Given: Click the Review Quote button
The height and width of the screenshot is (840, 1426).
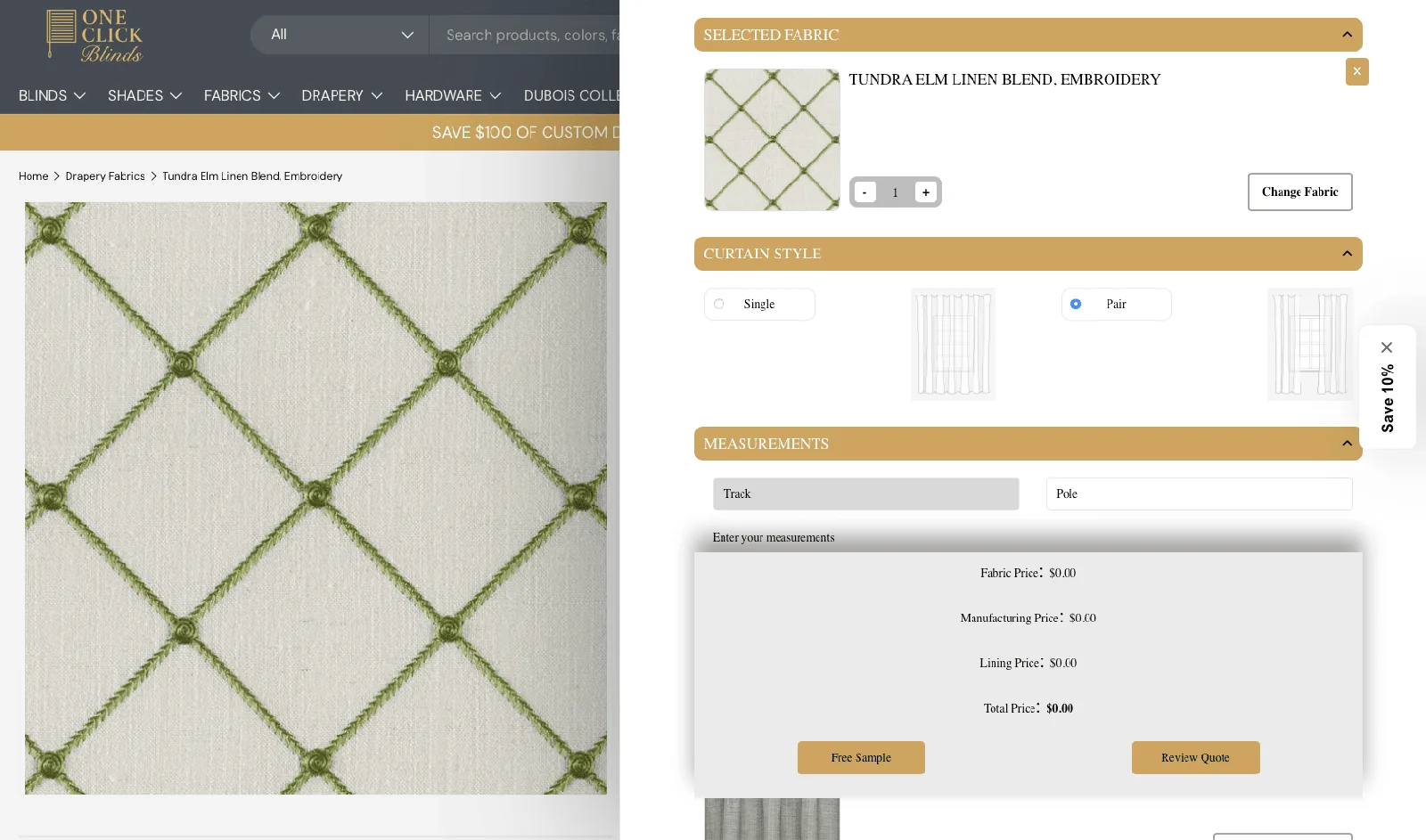Looking at the screenshot, I should [1195, 757].
